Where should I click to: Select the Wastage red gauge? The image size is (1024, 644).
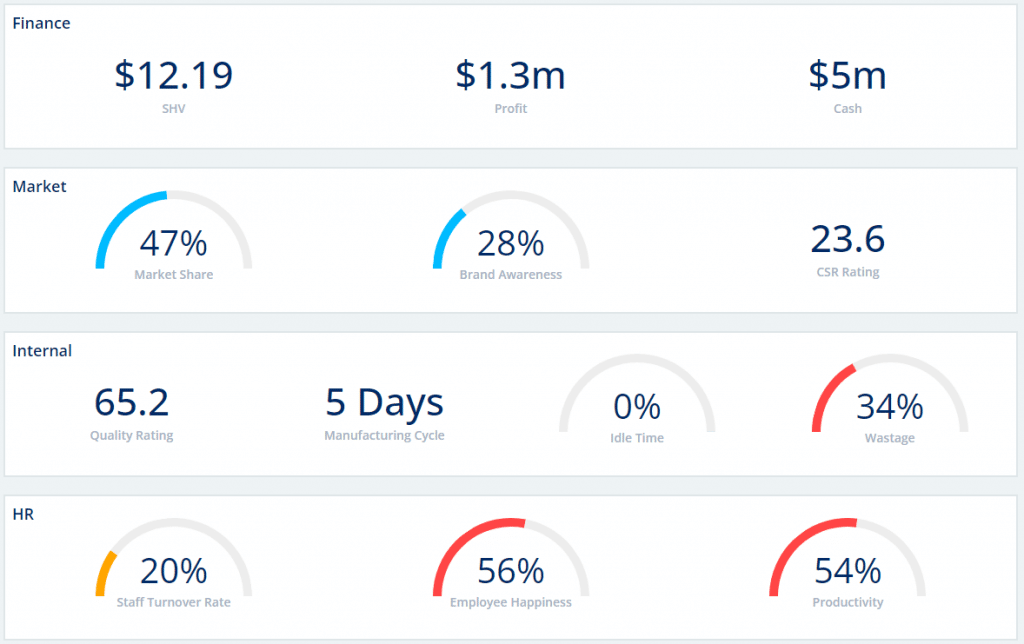pos(889,398)
